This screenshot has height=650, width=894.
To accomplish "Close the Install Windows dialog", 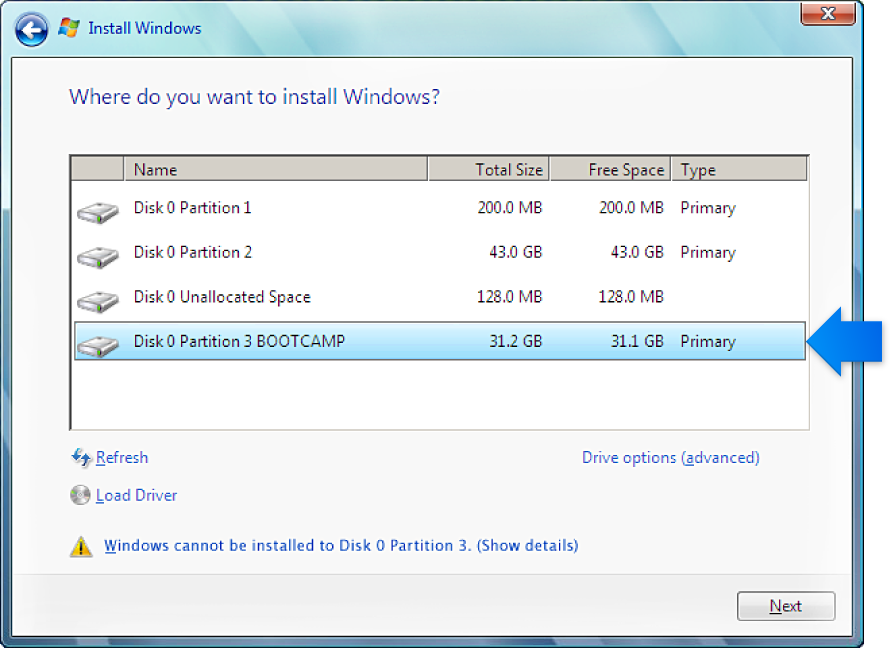I will 828,14.
